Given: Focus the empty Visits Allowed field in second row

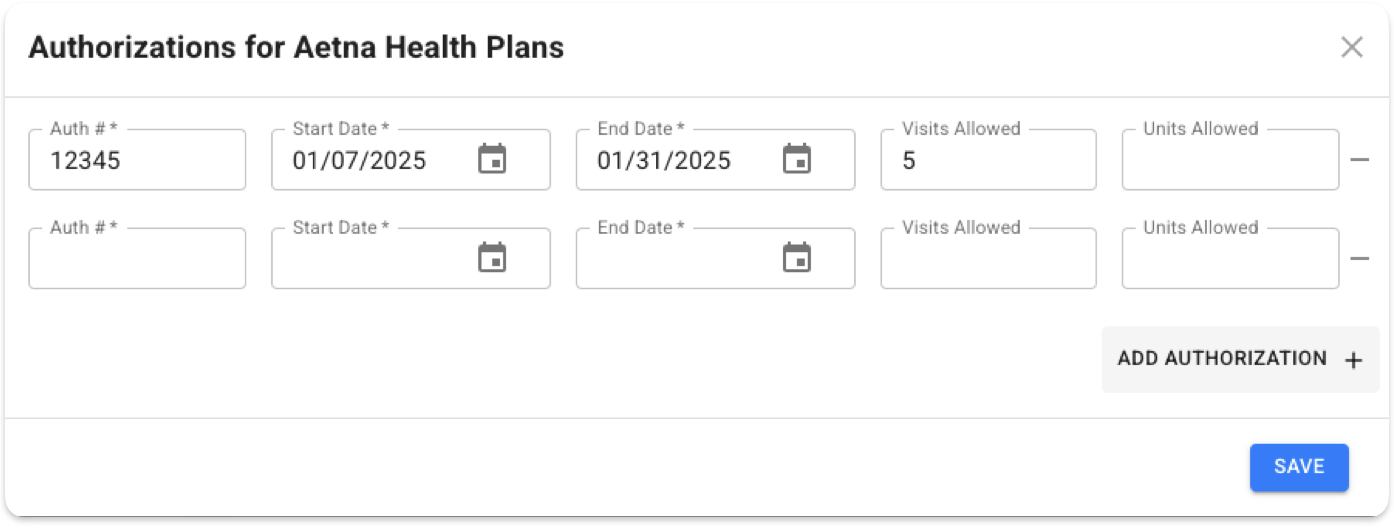Looking at the screenshot, I should (988, 259).
